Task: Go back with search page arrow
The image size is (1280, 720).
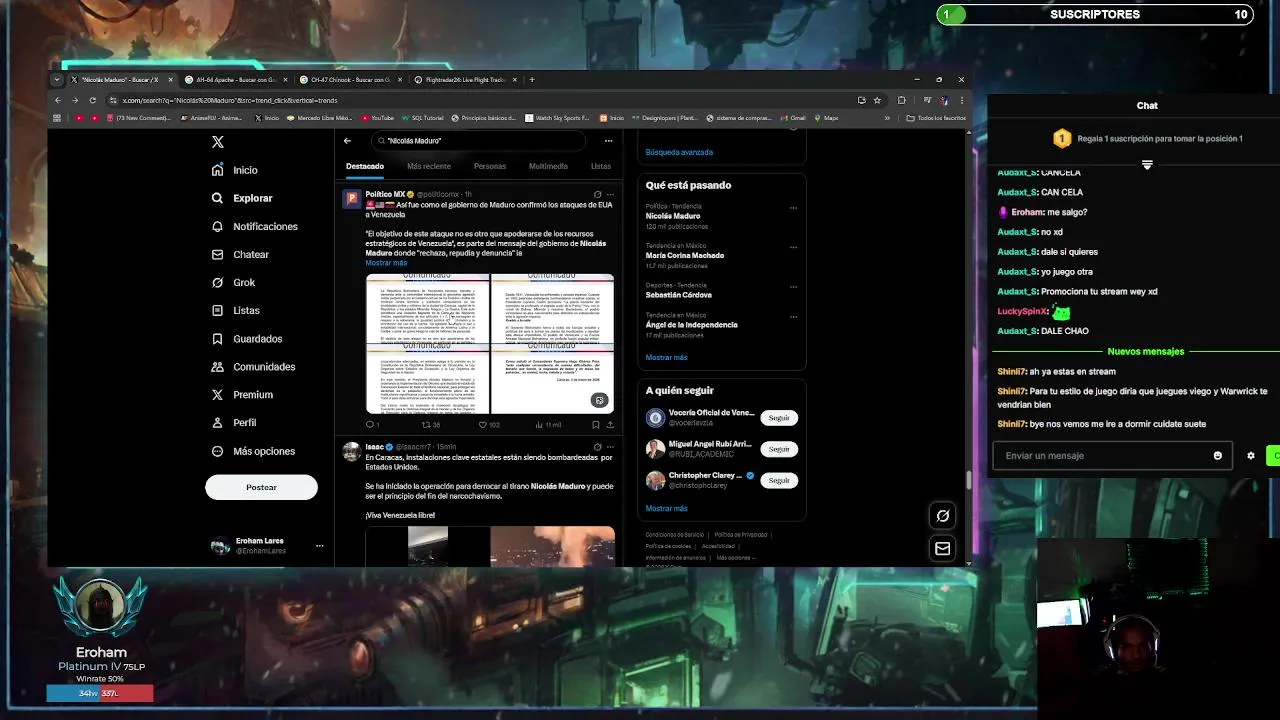Action: coord(347,141)
